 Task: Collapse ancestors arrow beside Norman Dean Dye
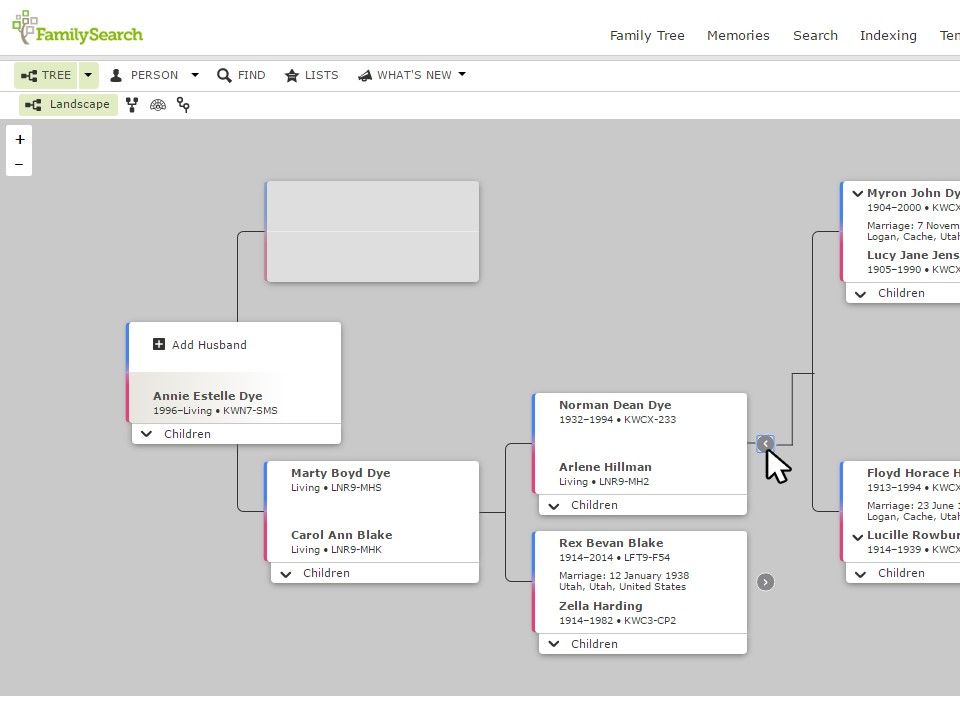click(x=765, y=444)
